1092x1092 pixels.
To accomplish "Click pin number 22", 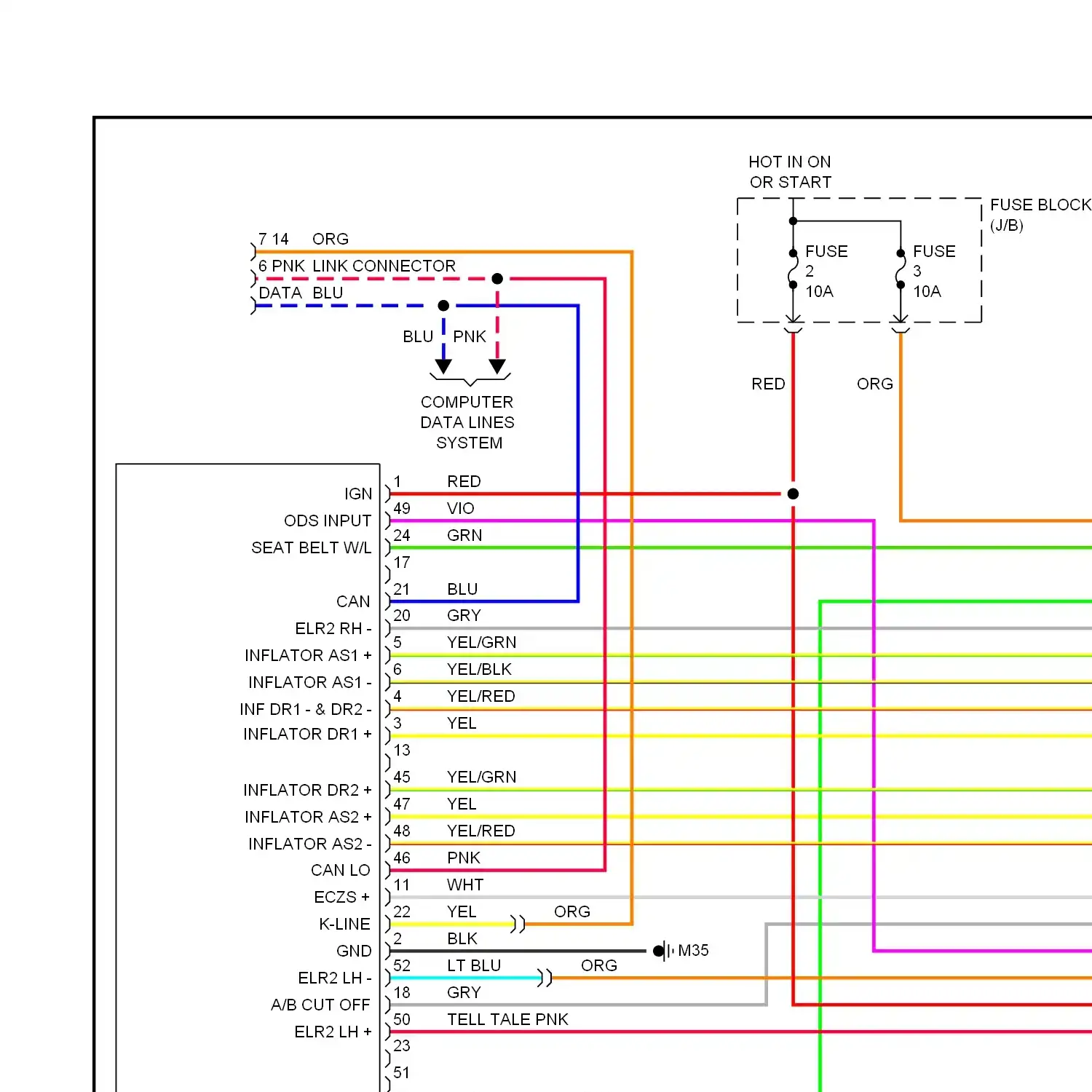I will pos(402,911).
